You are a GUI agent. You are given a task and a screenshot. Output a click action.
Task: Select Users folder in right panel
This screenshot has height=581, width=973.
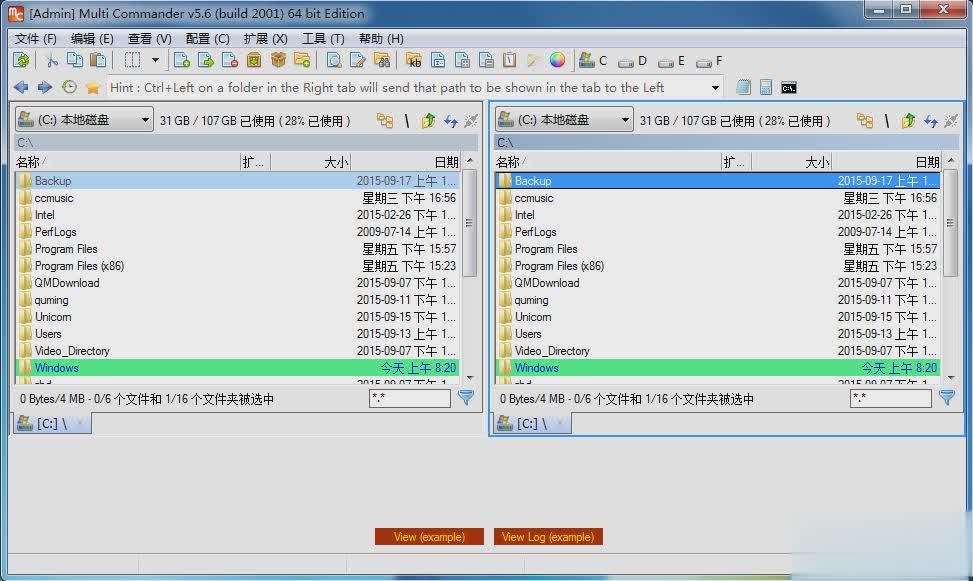click(718, 333)
